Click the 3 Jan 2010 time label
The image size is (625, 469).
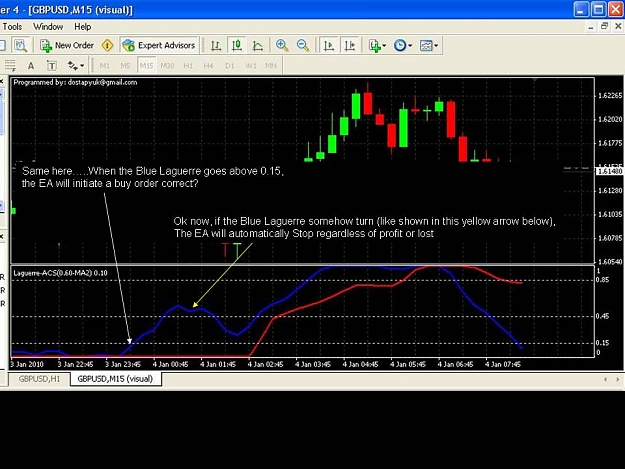[27, 364]
